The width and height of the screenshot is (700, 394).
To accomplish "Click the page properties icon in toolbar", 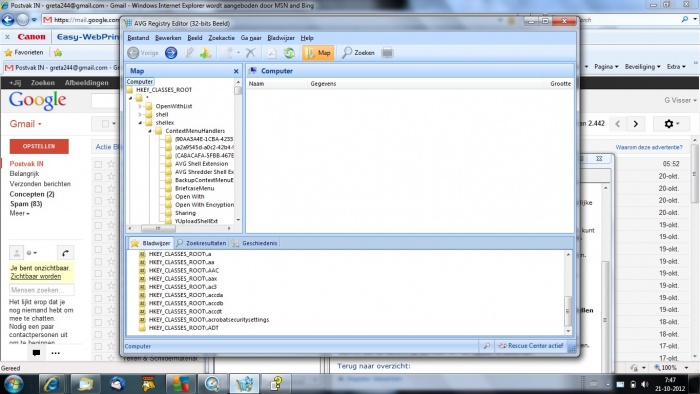I will (272, 53).
